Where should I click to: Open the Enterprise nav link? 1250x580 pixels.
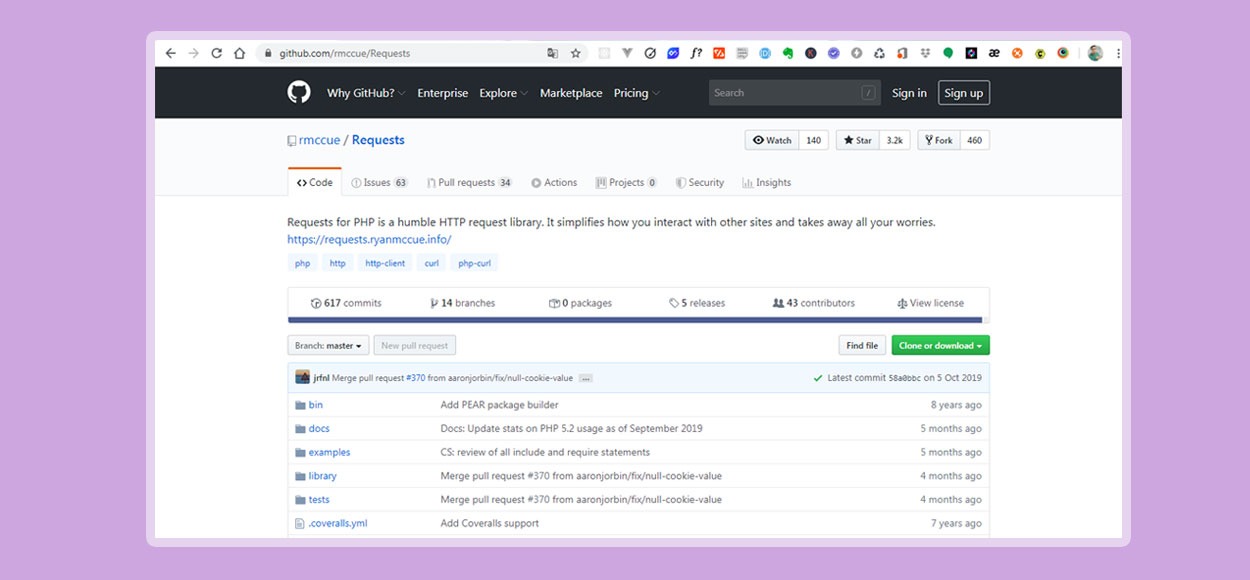(x=442, y=93)
